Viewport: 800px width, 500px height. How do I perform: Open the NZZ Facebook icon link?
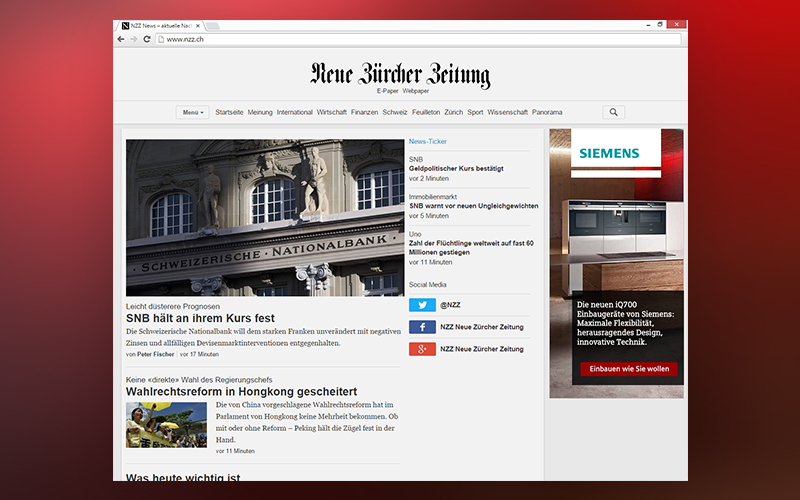point(422,327)
